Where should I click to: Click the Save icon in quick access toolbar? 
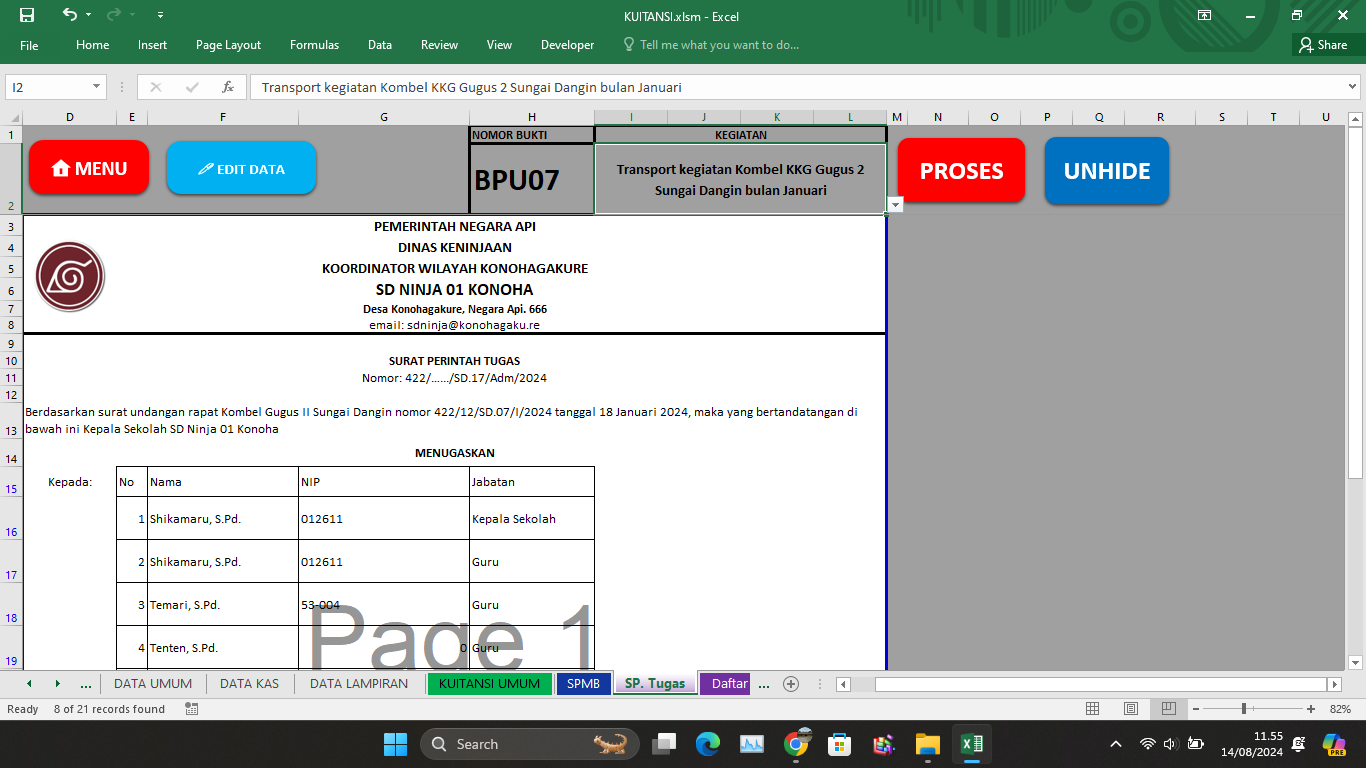click(27, 15)
